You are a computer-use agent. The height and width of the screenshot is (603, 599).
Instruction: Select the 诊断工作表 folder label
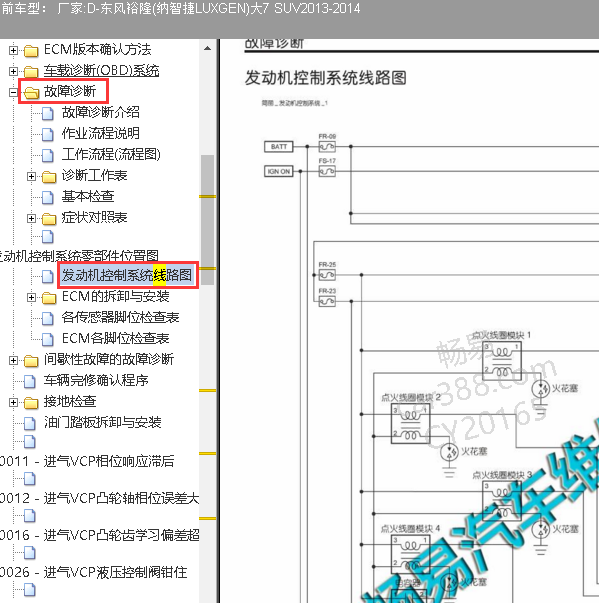94,176
